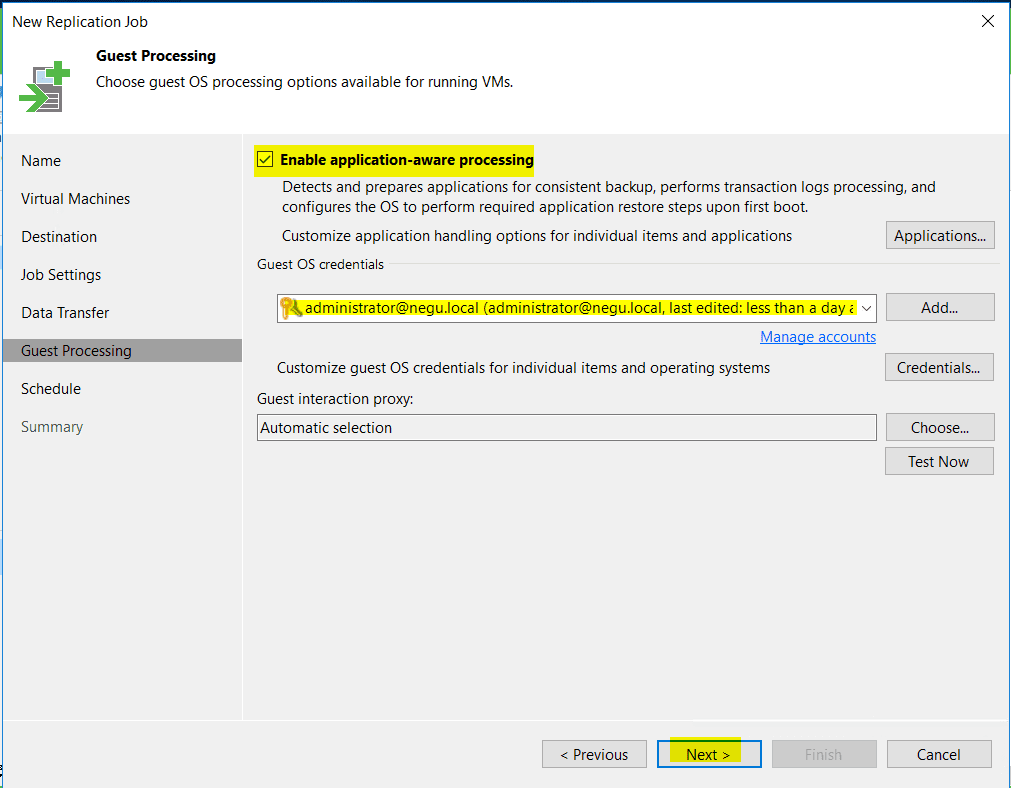Cancel the New Replication Job wizard

938,754
